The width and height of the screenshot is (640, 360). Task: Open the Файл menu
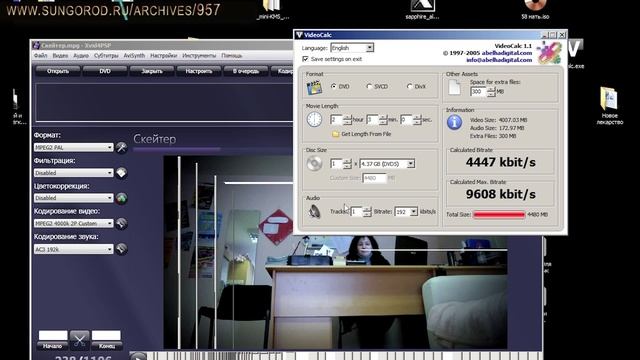[x=40, y=56]
